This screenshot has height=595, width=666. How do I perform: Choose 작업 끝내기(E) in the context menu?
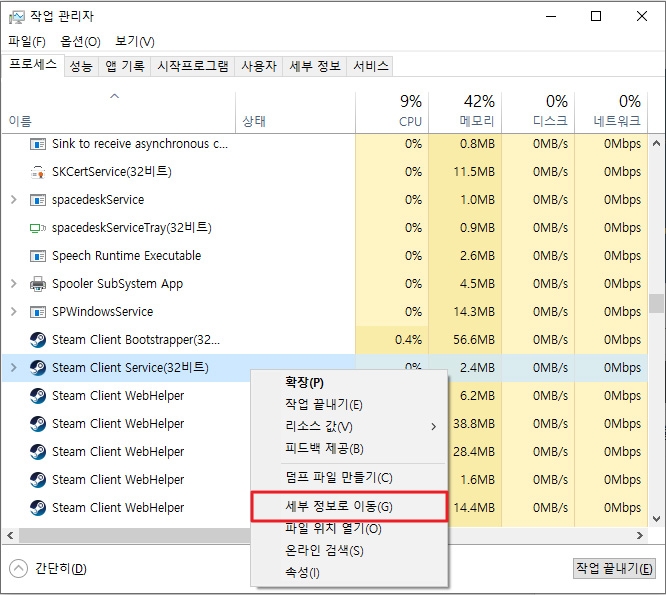click(349, 404)
